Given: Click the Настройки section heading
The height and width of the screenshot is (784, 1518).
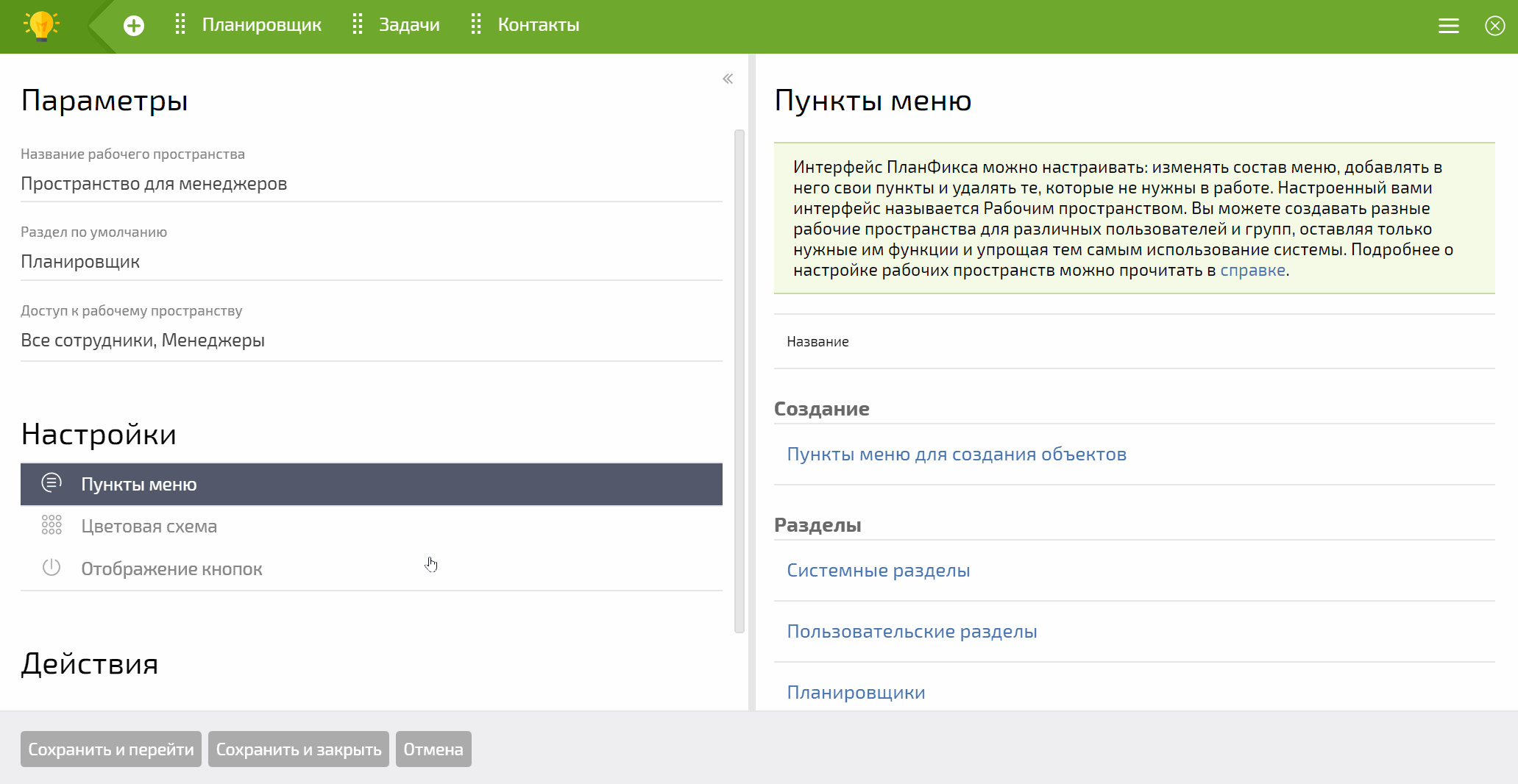Looking at the screenshot, I should click(99, 435).
